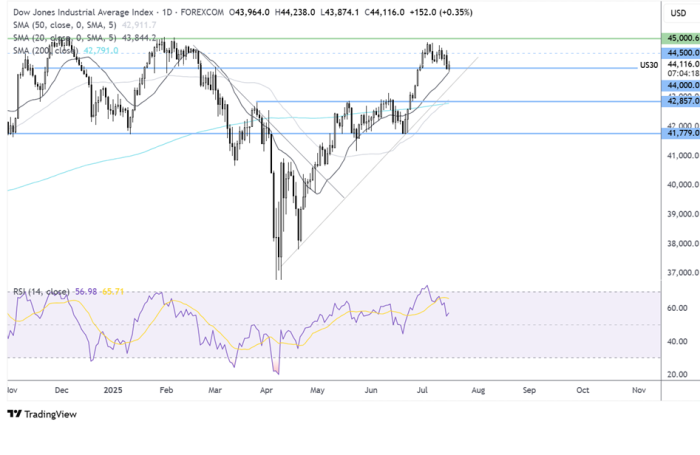Open the USD currency selector
The width and height of the screenshot is (700, 455).
tap(678, 13)
